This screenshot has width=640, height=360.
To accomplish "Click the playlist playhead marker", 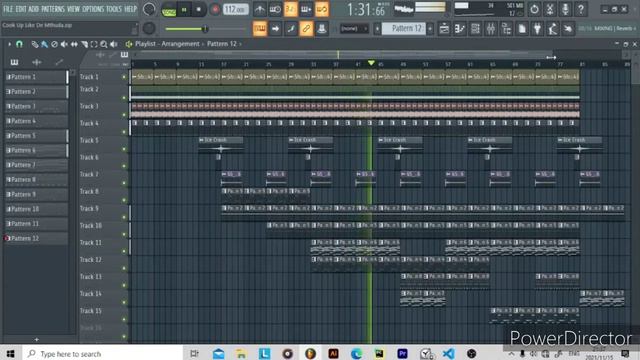I will [x=371, y=63].
